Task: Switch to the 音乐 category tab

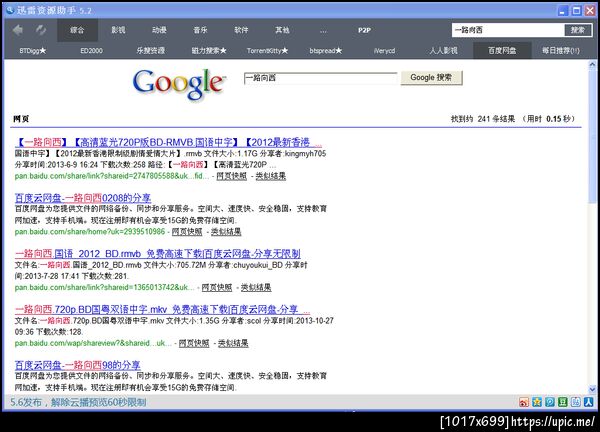Action: 200,30
